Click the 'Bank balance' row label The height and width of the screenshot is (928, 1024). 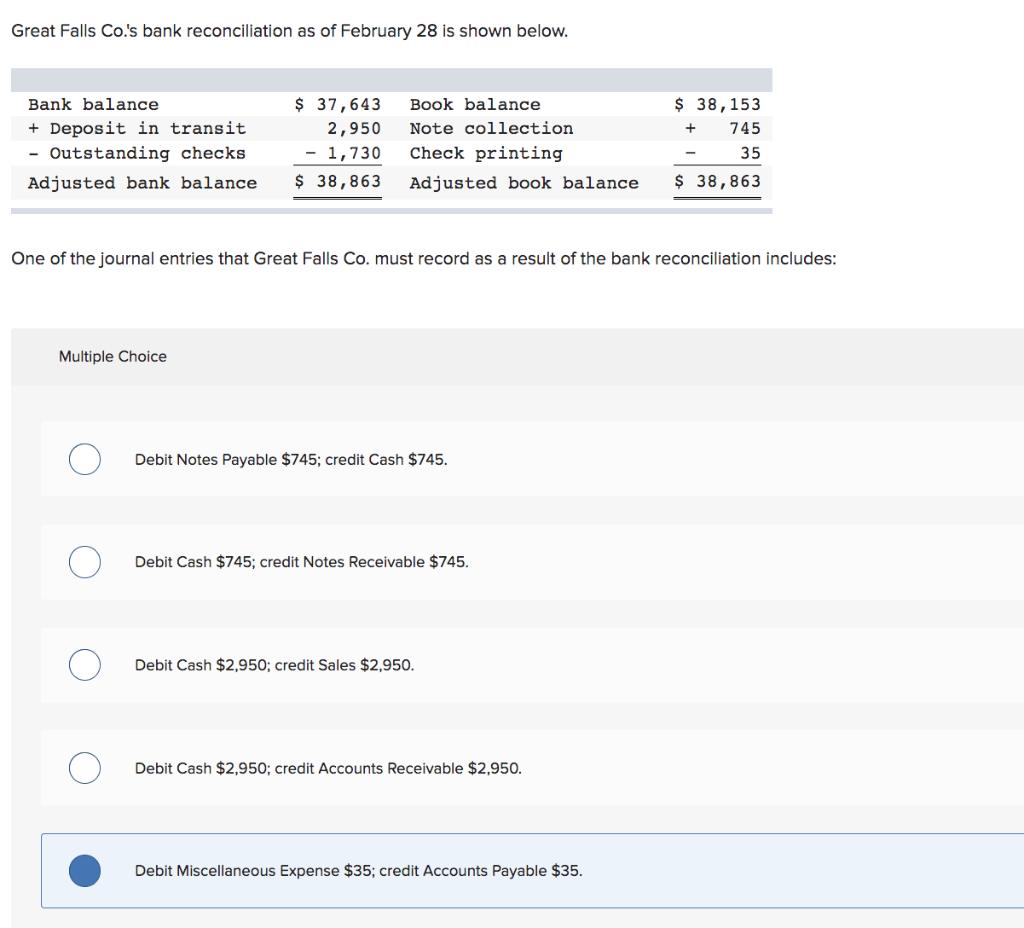93,104
